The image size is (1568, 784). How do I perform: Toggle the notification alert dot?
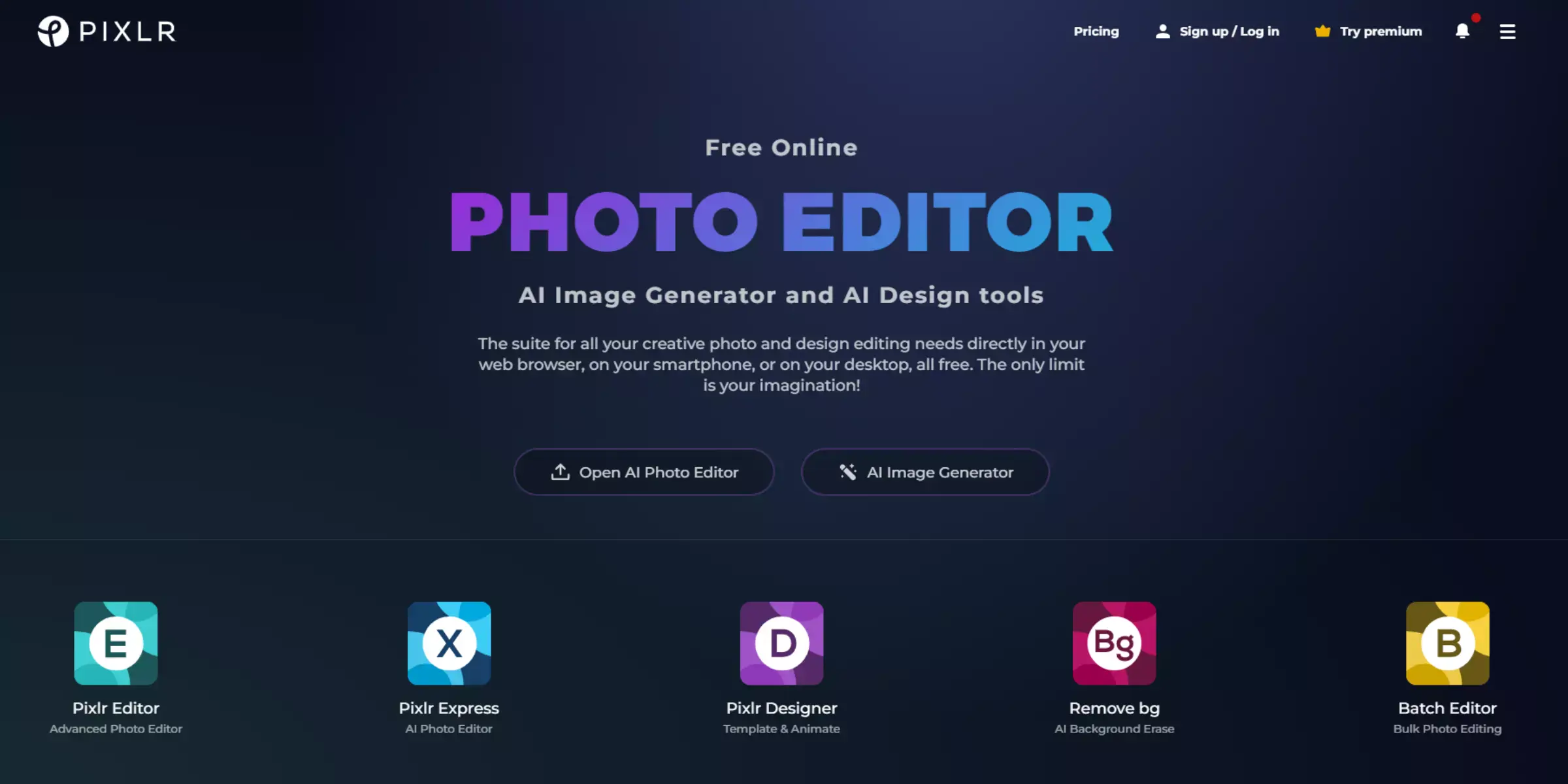click(1476, 17)
